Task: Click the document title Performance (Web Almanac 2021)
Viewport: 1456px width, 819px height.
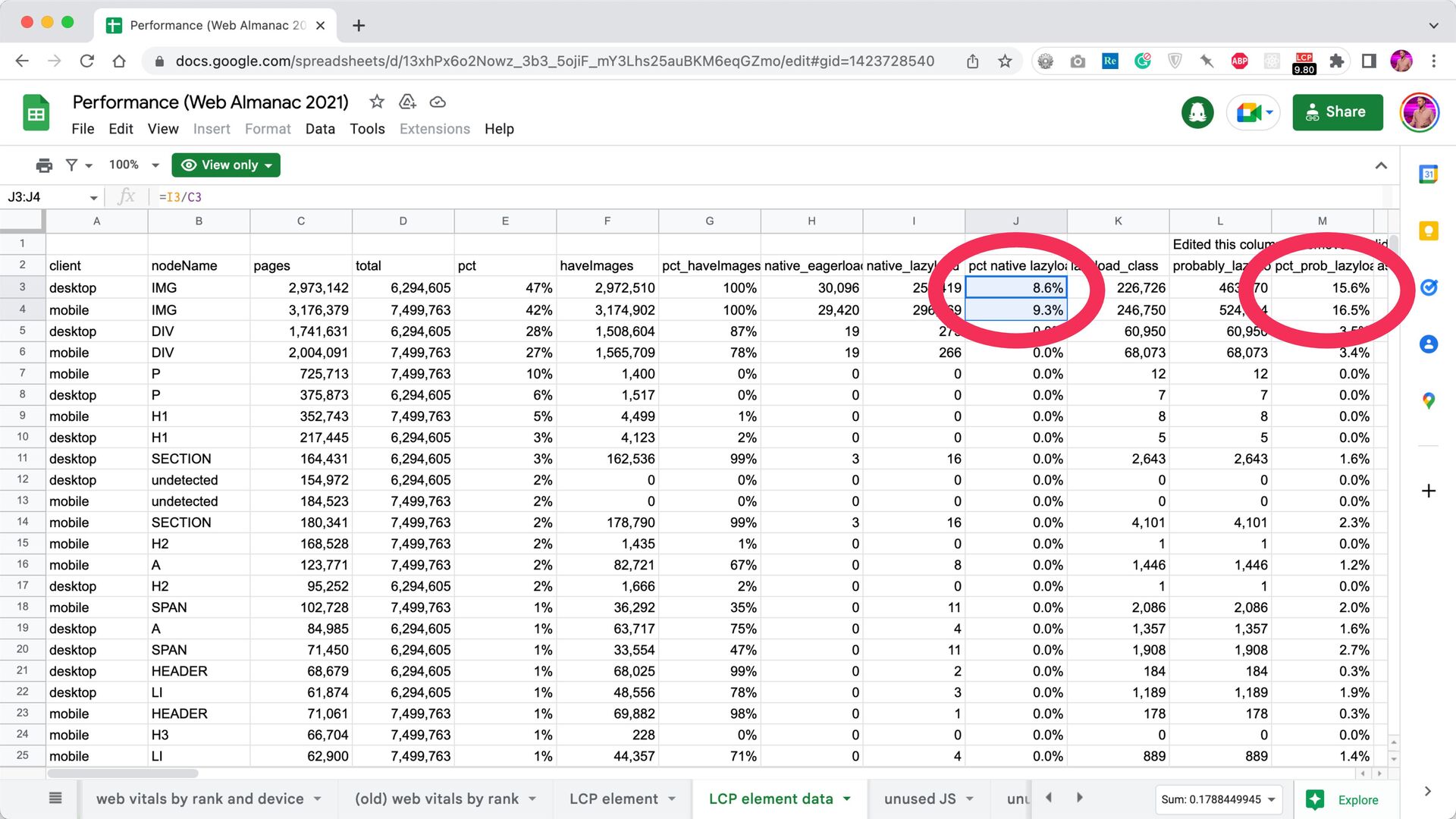Action: 210,102
